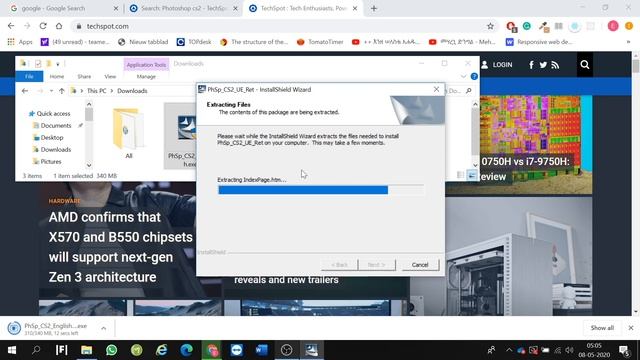Open TechSpot RSS feed icon
Screen dimensions: 640x360
tap(555, 64)
